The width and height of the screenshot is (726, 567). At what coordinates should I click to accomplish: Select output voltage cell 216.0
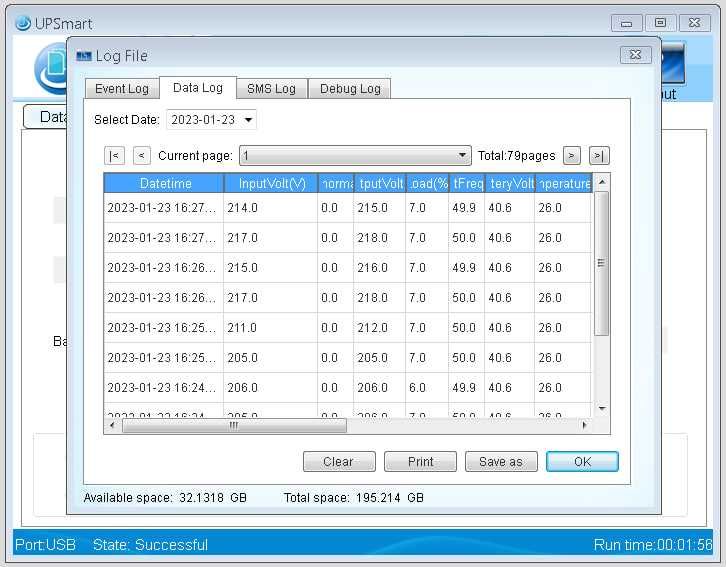pyautogui.click(x=379, y=268)
